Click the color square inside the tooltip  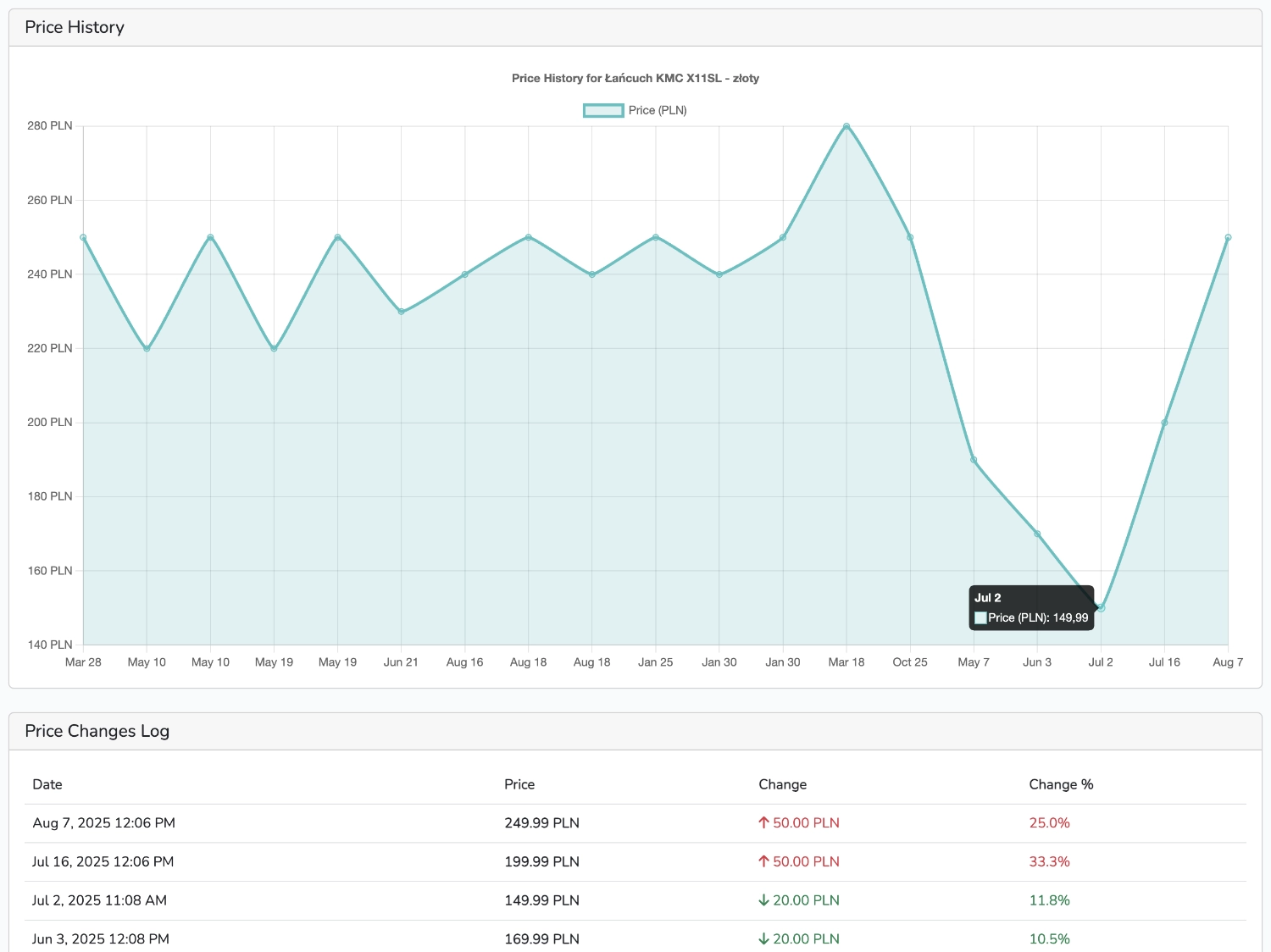click(980, 618)
